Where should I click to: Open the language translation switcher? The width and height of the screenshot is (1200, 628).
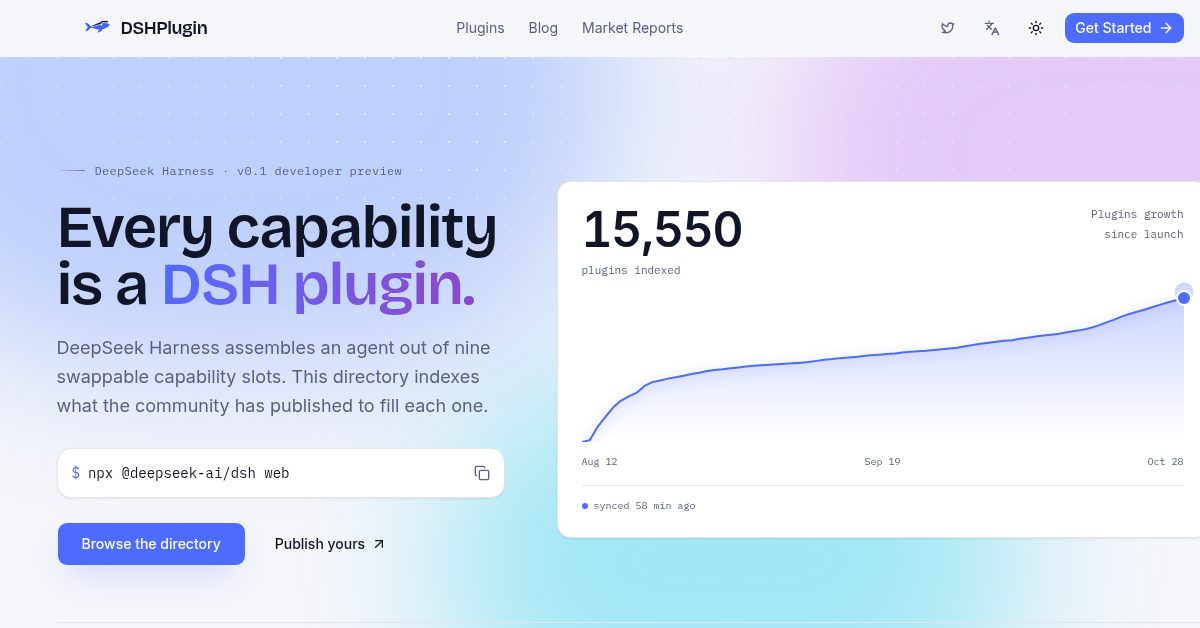pos(992,28)
